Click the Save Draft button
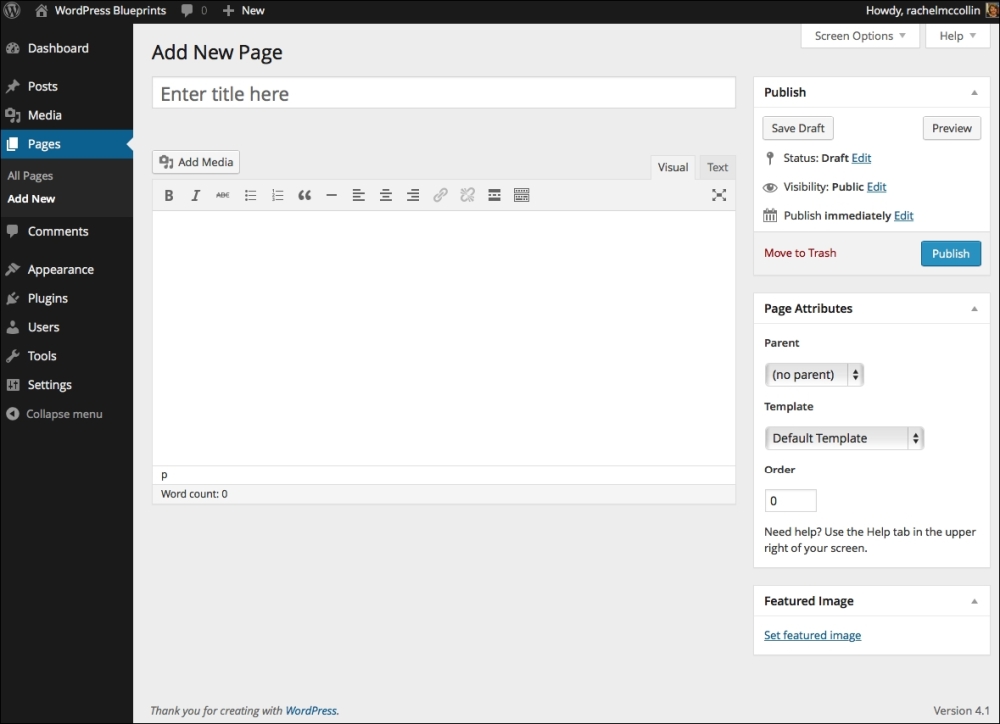 [x=798, y=128]
